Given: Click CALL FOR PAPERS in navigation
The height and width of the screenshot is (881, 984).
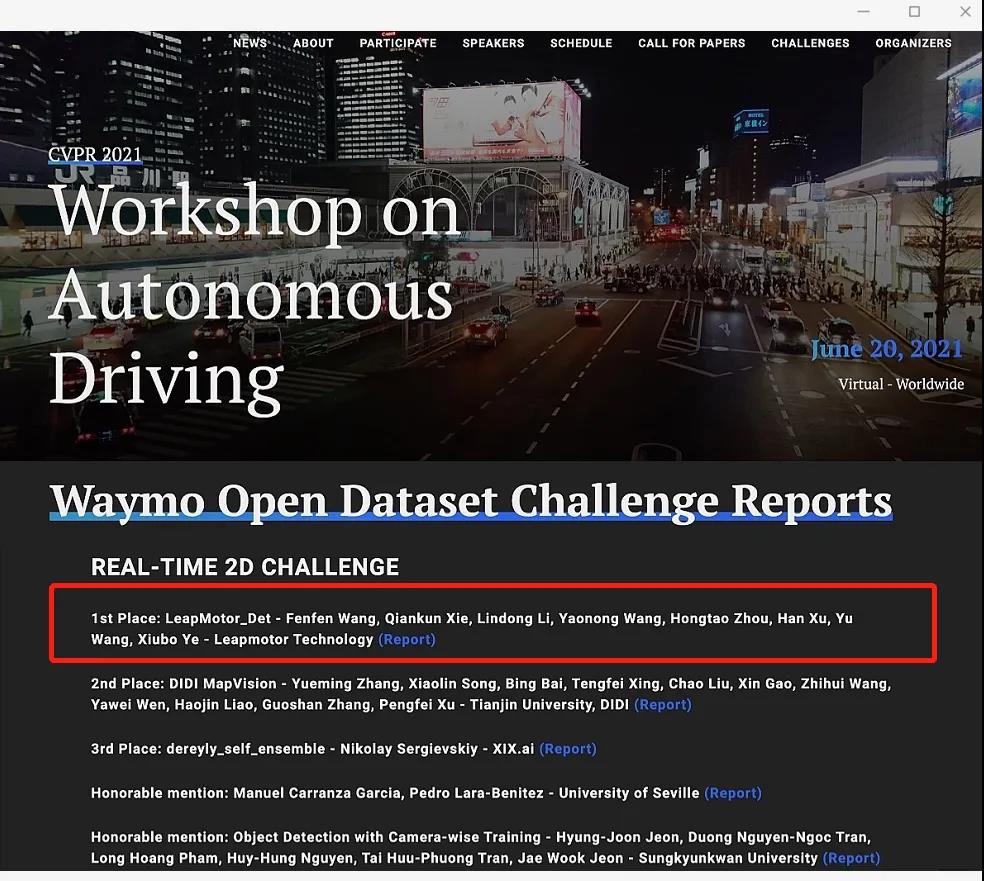Looking at the screenshot, I should (692, 43).
